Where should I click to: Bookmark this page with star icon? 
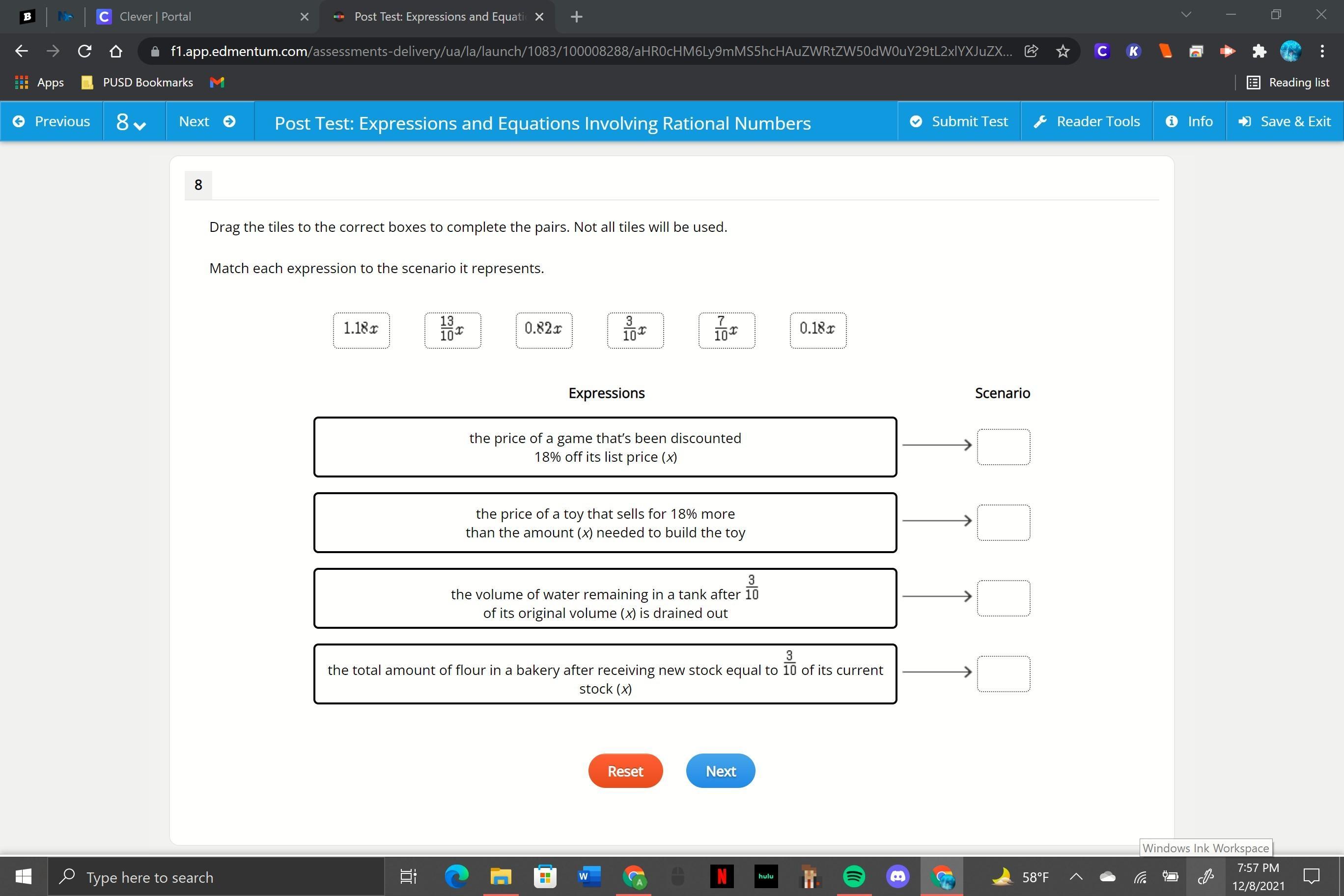(x=1063, y=52)
